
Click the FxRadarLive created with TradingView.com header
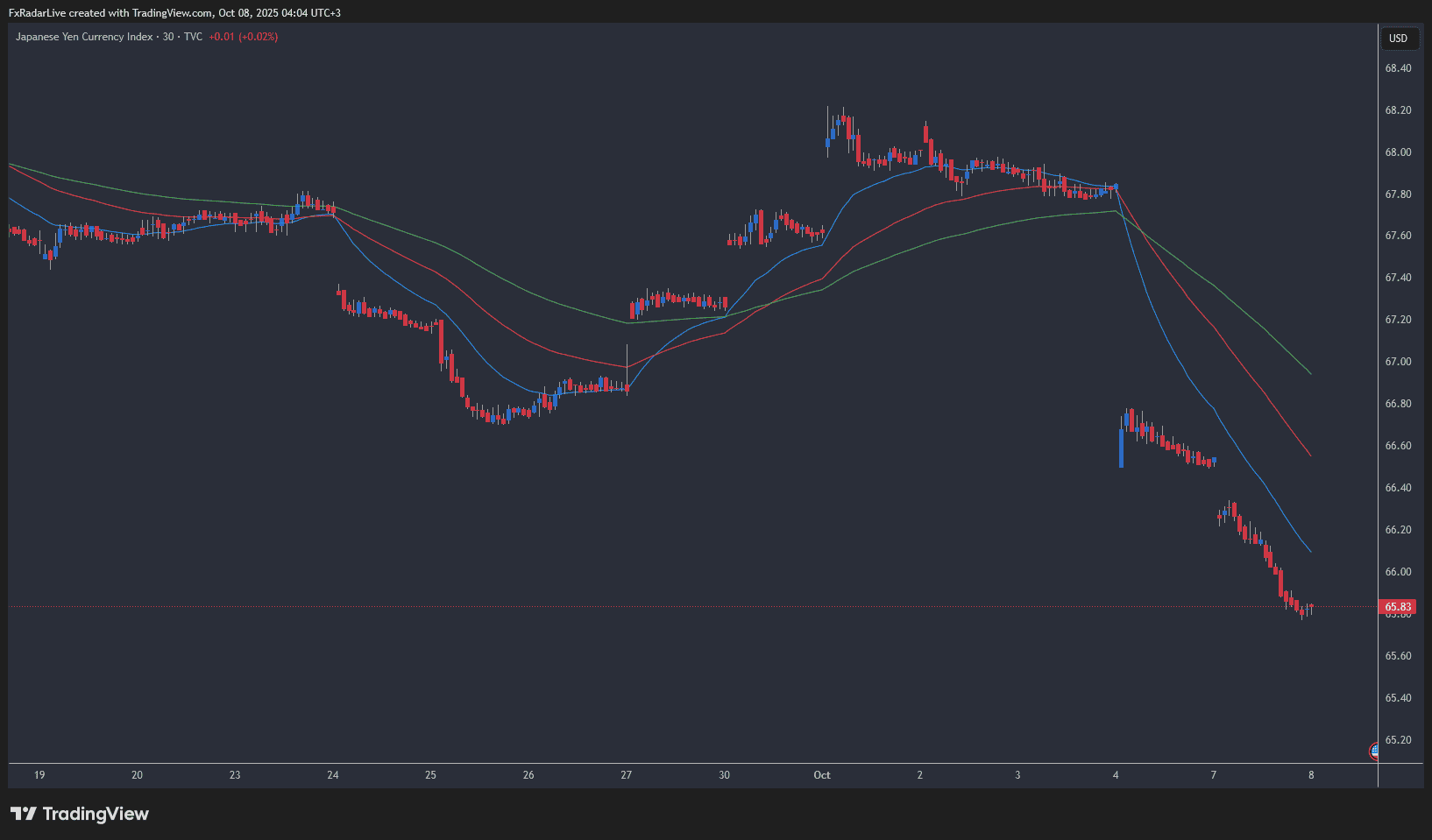click(174, 13)
